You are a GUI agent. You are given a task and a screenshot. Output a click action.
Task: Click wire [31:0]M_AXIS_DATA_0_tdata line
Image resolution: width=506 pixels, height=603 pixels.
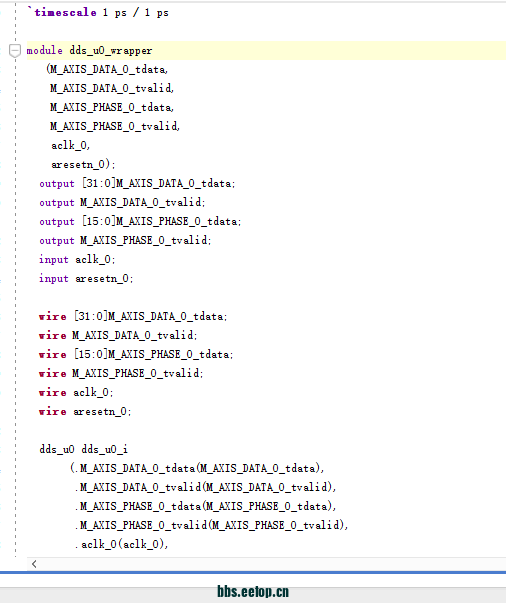pyautogui.click(x=133, y=316)
